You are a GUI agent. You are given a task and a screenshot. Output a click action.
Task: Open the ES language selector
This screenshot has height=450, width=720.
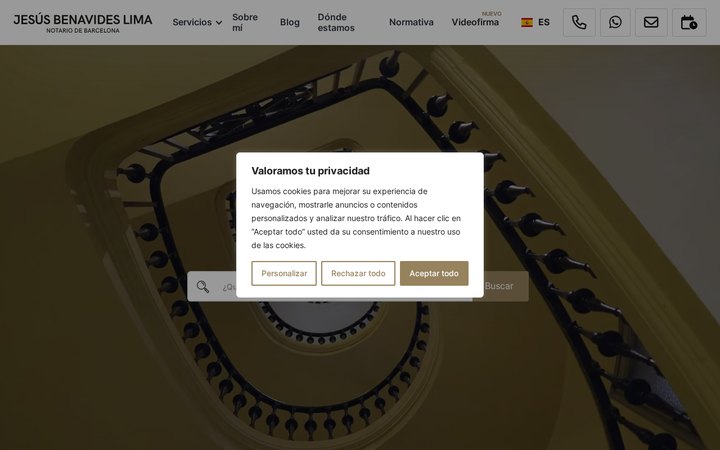pos(535,22)
